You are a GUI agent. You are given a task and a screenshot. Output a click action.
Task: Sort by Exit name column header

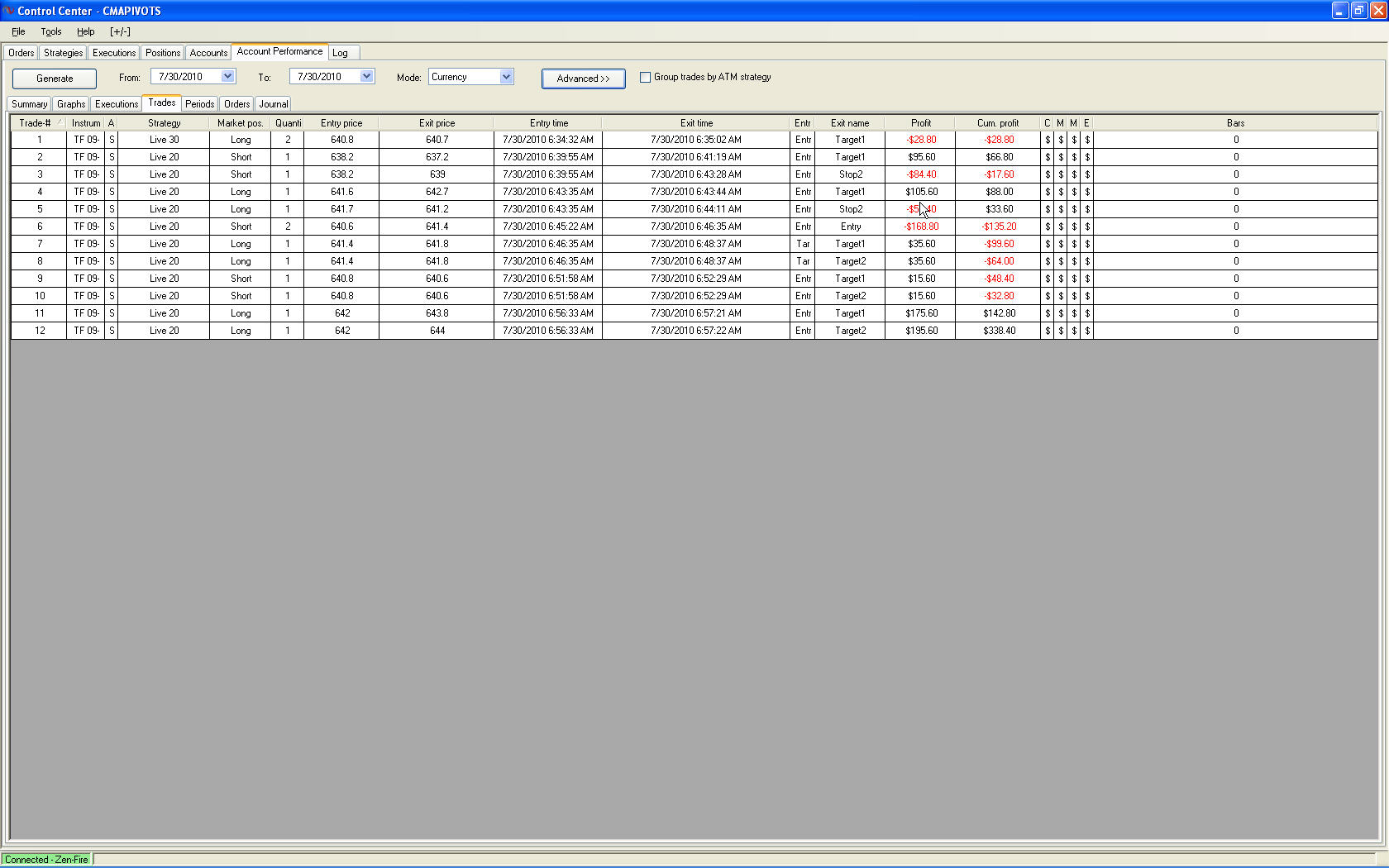point(850,123)
